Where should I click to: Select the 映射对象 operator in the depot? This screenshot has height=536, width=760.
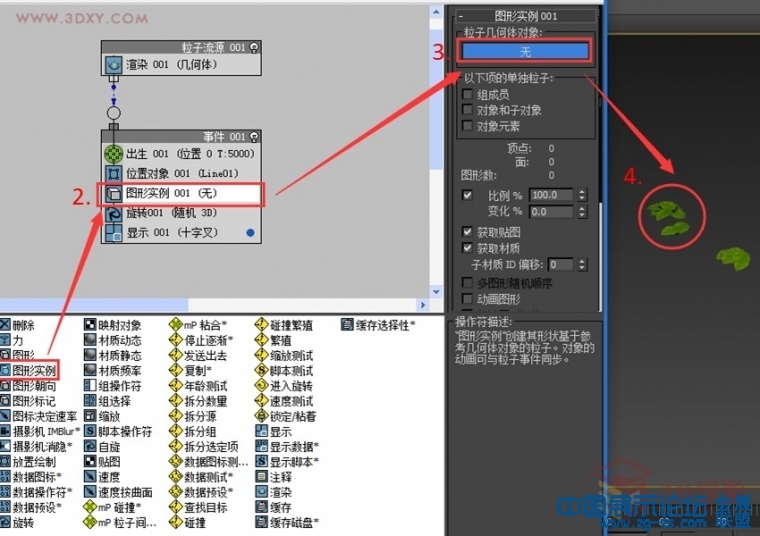tap(113, 325)
